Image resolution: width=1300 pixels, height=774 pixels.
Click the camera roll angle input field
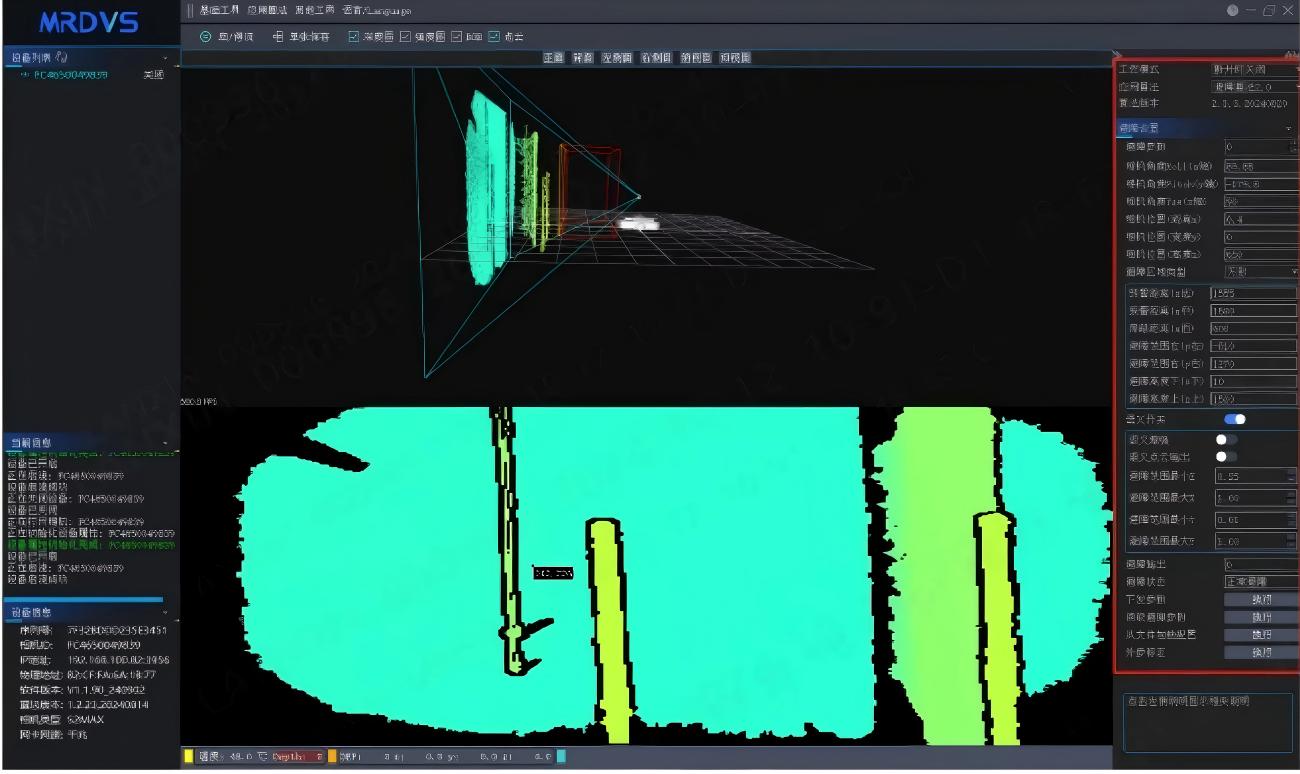coord(1260,166)
